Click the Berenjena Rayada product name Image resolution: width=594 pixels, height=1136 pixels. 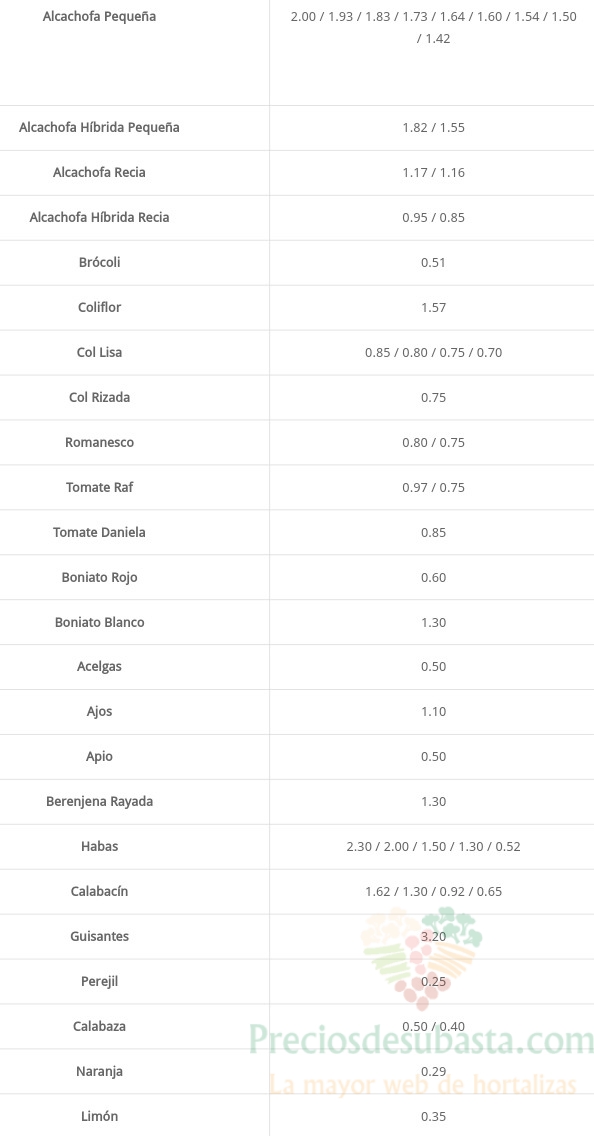99,801
